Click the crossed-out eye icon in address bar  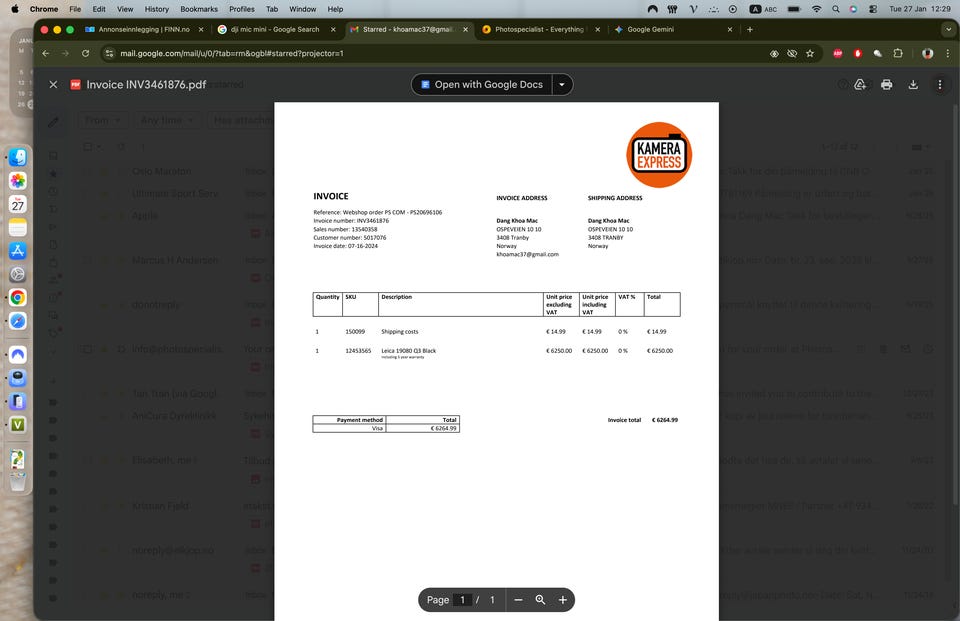click(x=792, y=53)
